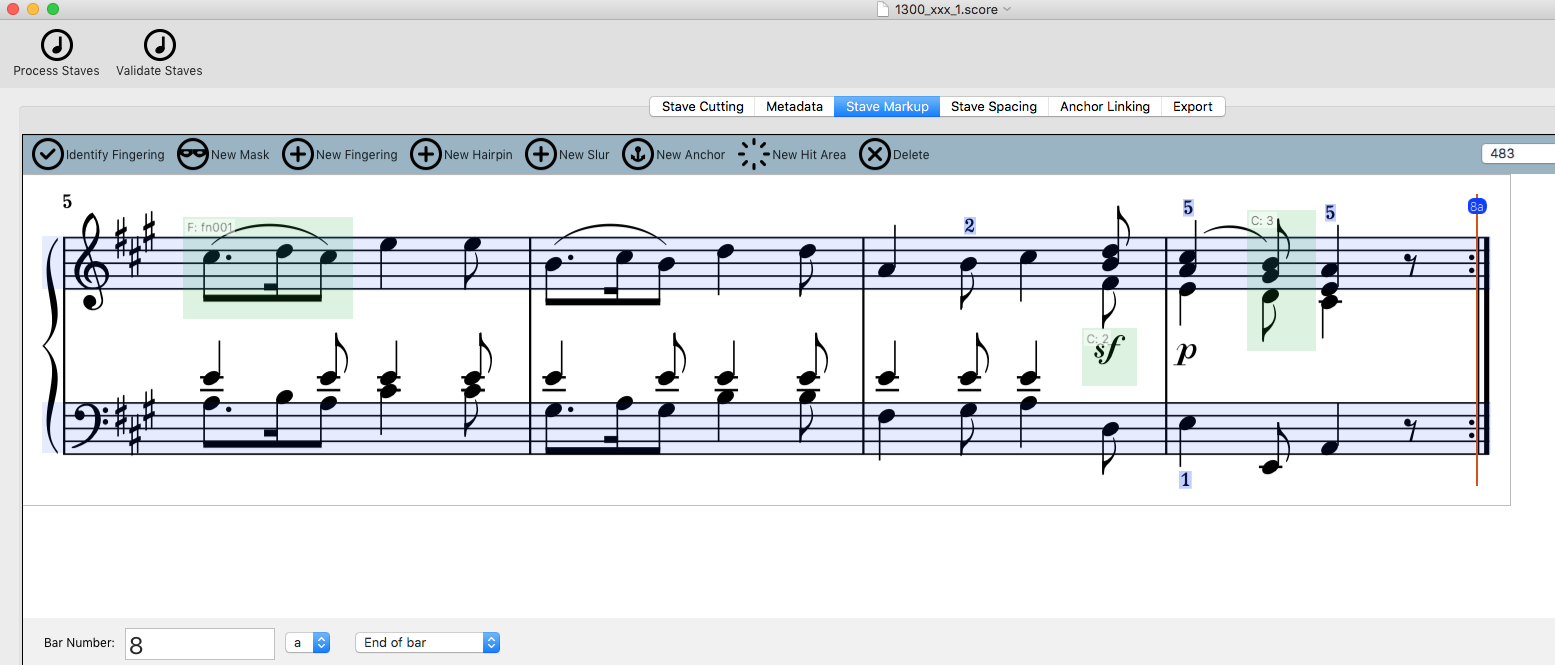Add a New Fingering
This screenshot has width=1555, height=665.
[298, 155]
